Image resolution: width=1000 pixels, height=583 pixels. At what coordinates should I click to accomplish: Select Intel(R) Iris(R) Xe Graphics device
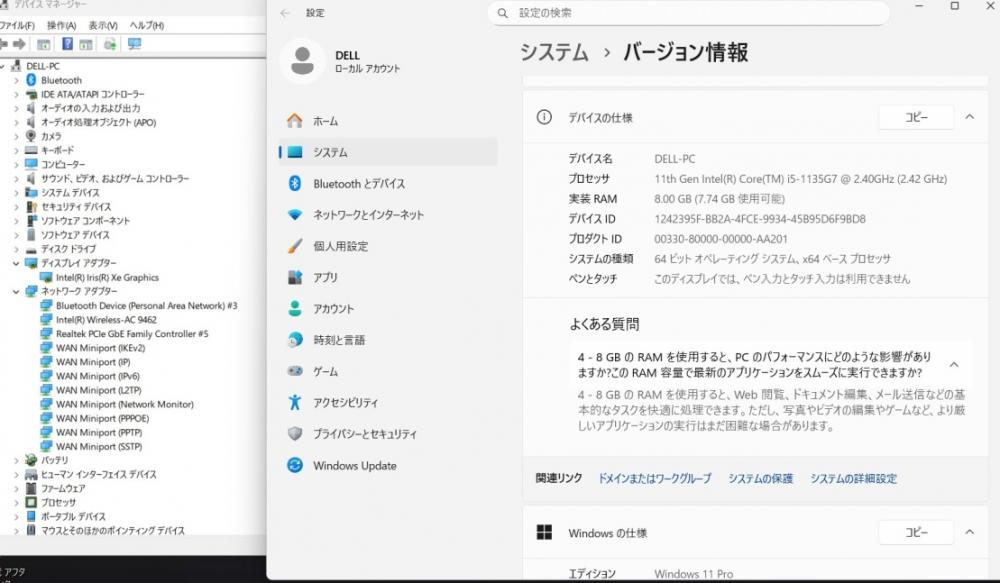pyautogui.click(x=107, y=277)
